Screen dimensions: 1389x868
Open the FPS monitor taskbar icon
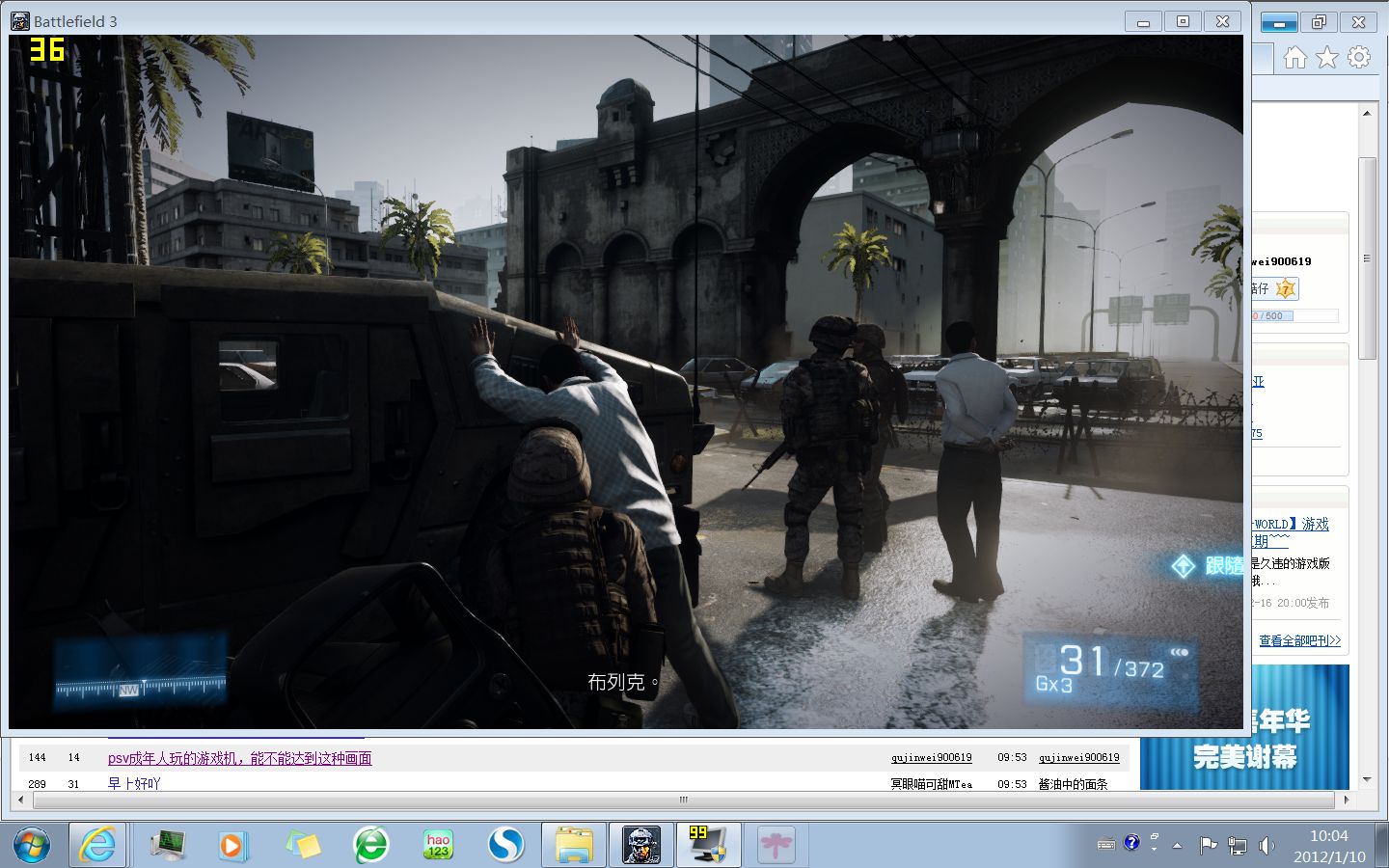(x=709, y=845)
